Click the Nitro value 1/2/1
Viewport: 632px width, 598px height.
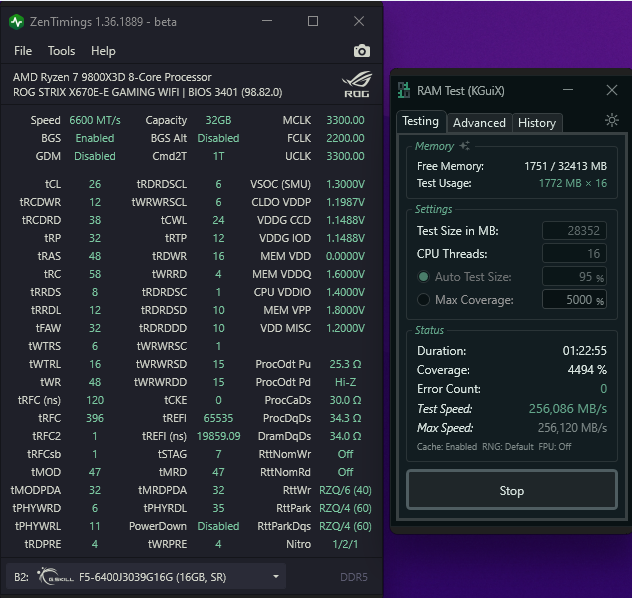pyautogui.click(x=345, y=544)
